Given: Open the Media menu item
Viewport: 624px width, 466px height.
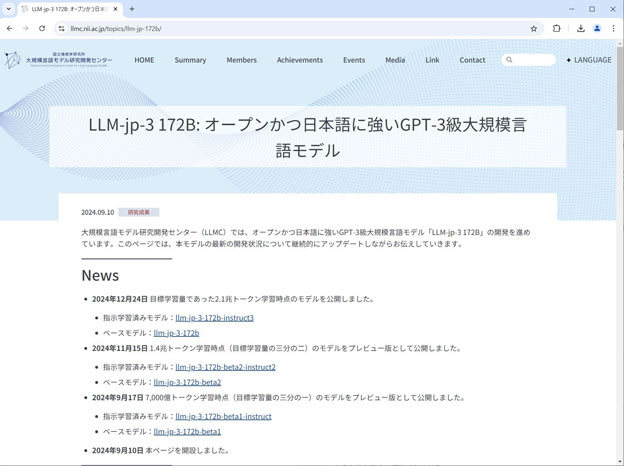Looking at the screenshot, I should pyautogui.click(x=395, y=60).
